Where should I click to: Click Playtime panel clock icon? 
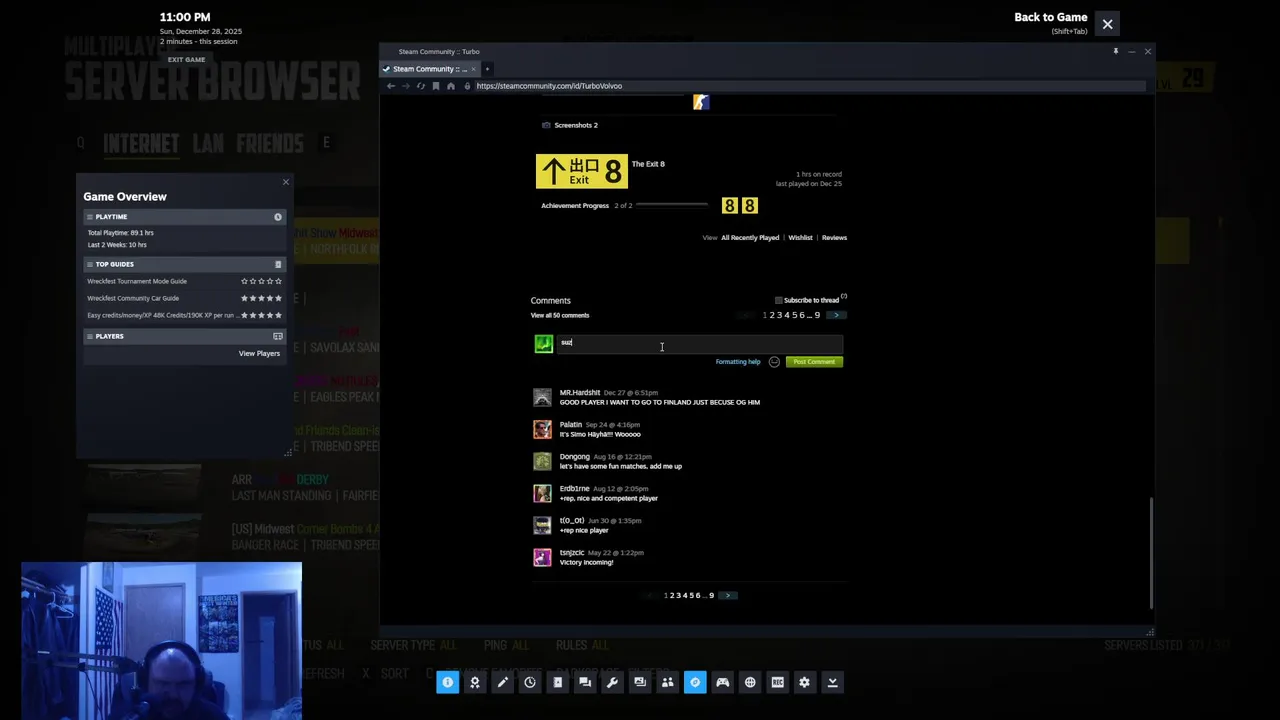278,217
